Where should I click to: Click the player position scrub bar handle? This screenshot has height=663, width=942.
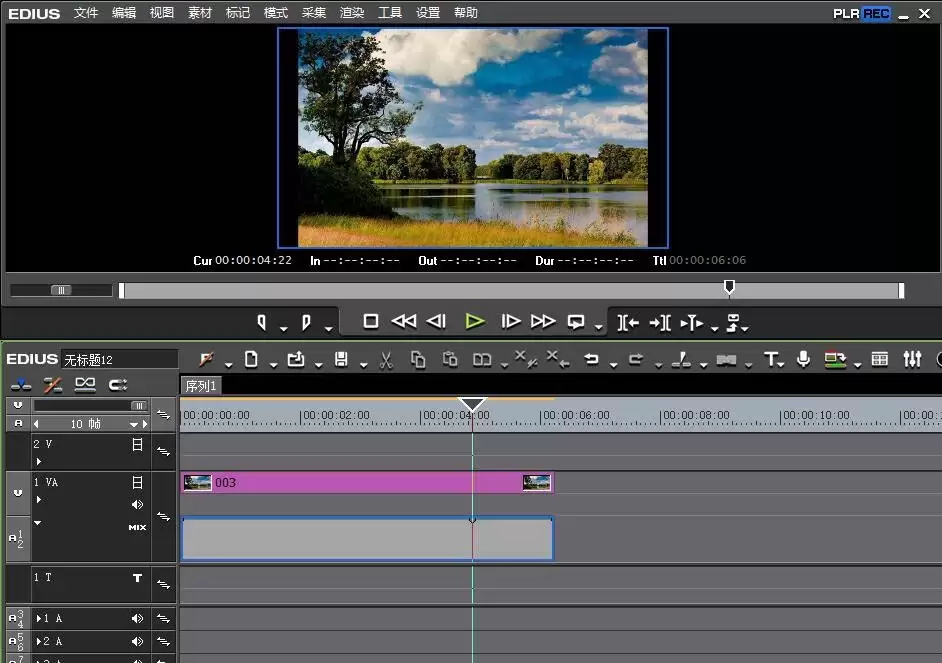click(x=729, y=287)
